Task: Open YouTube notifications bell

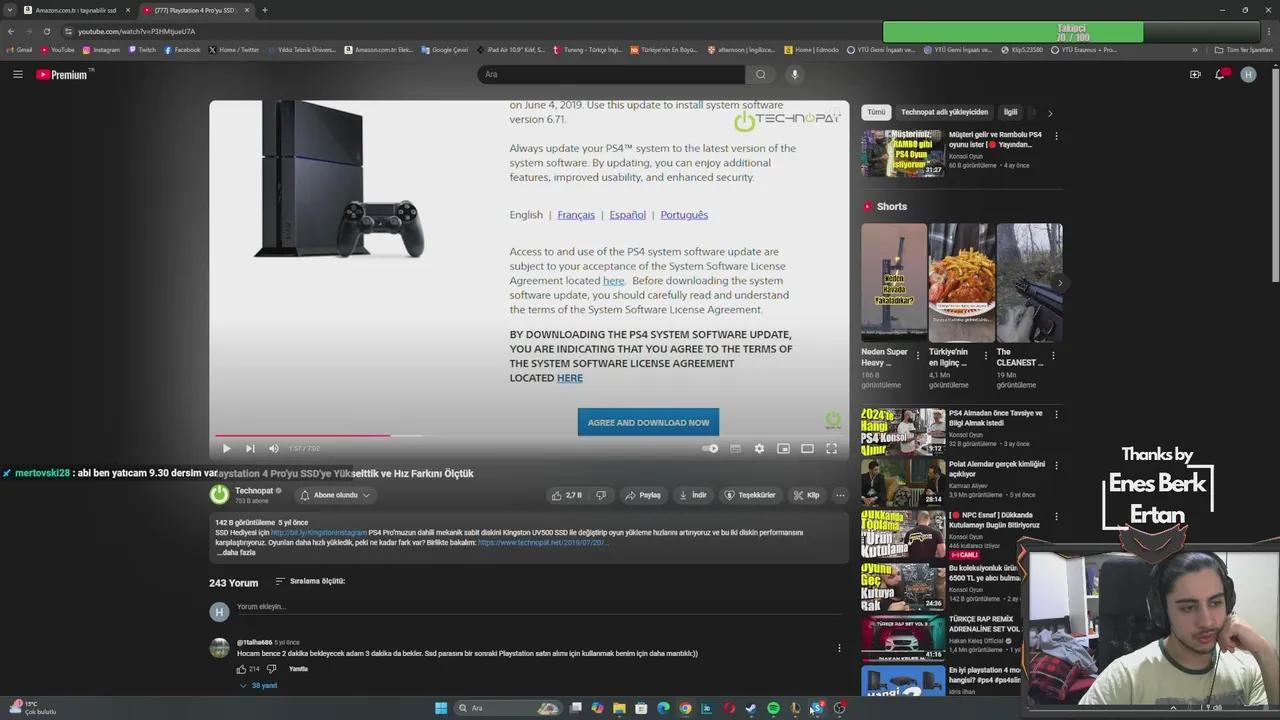Action: (1220, 74)
